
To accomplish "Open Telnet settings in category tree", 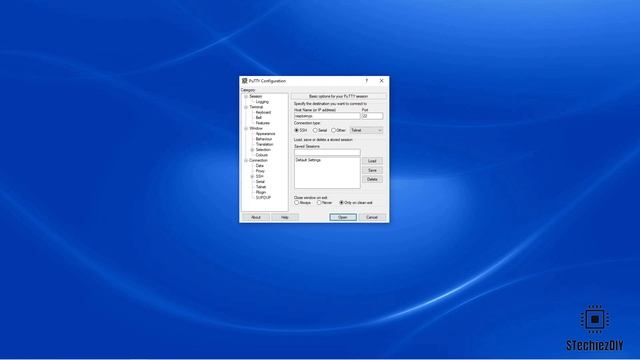I will coord(261,187).
